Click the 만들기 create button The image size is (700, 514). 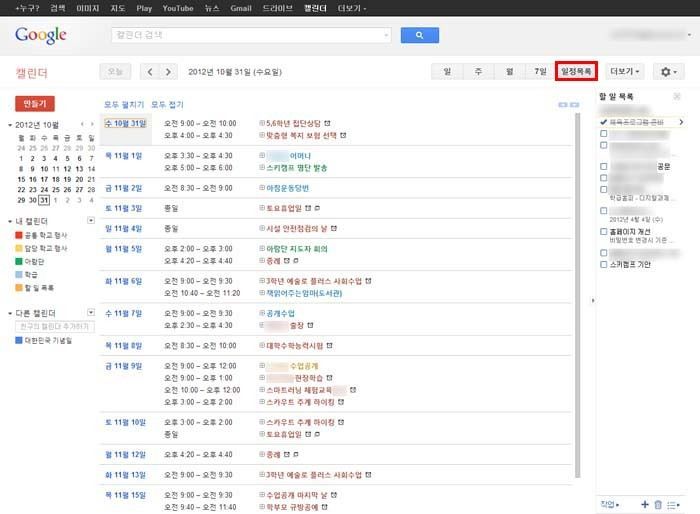point(35,104)
